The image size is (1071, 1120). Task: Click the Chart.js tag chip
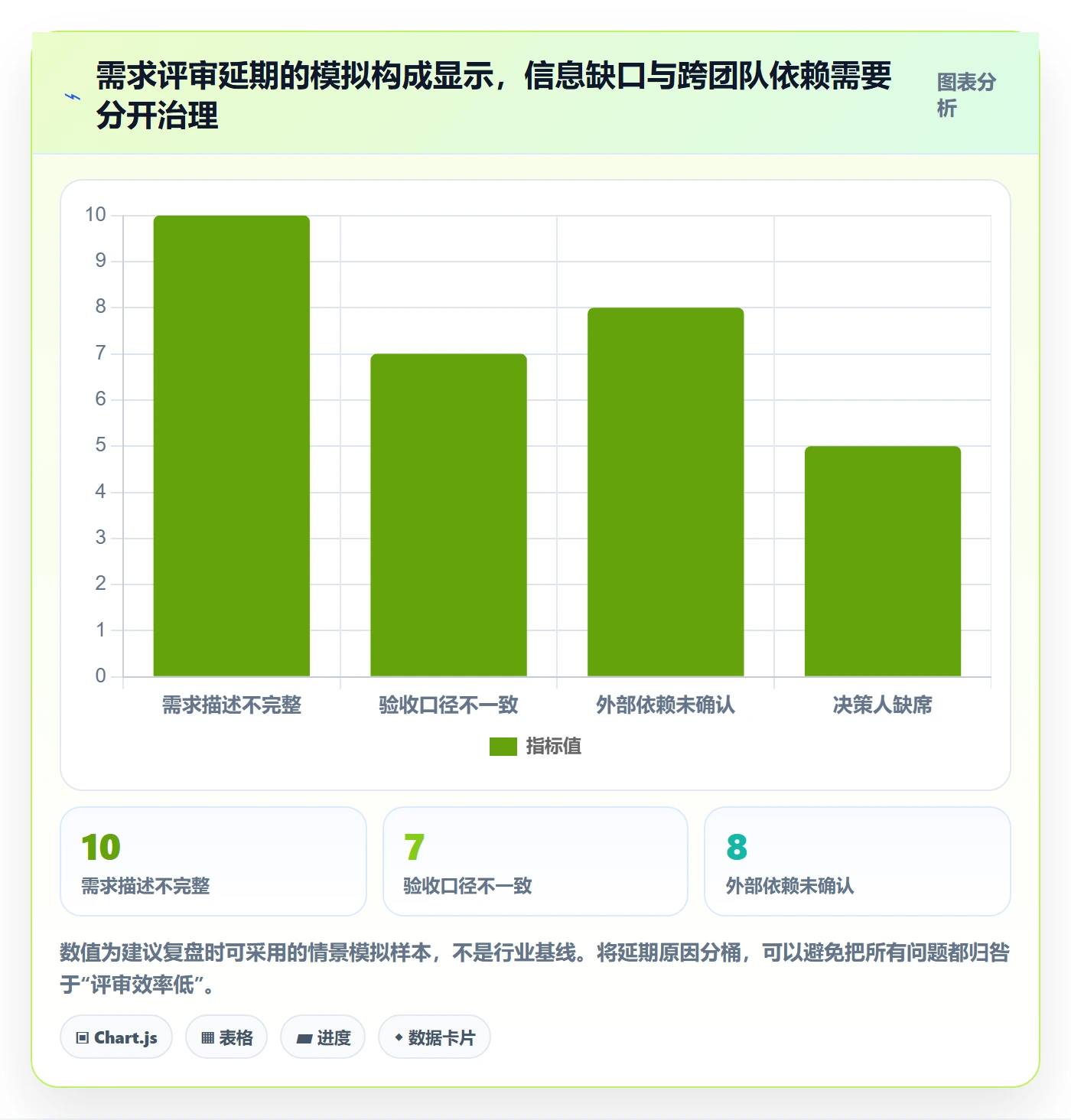[116, 1037]
